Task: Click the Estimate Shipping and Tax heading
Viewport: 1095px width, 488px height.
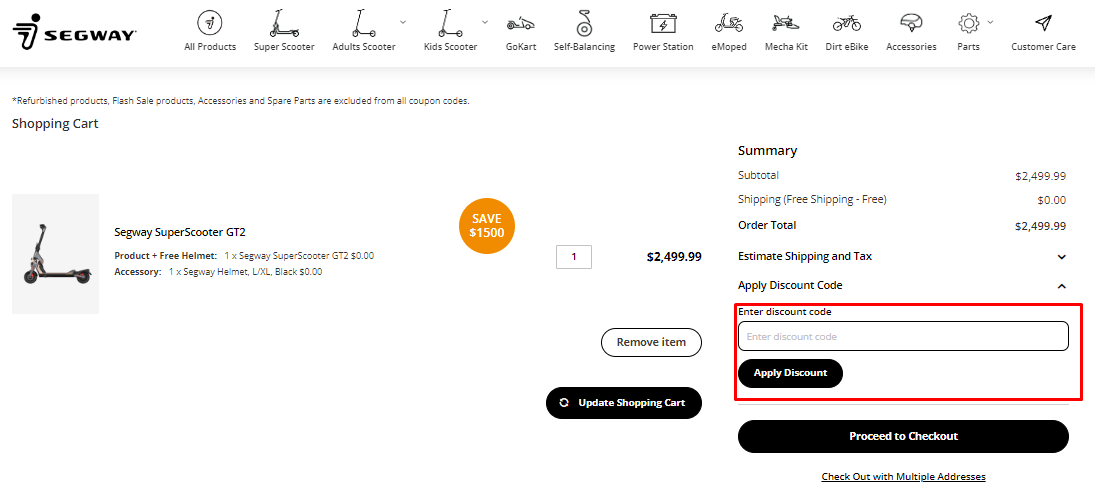Action: click(804, 256)
